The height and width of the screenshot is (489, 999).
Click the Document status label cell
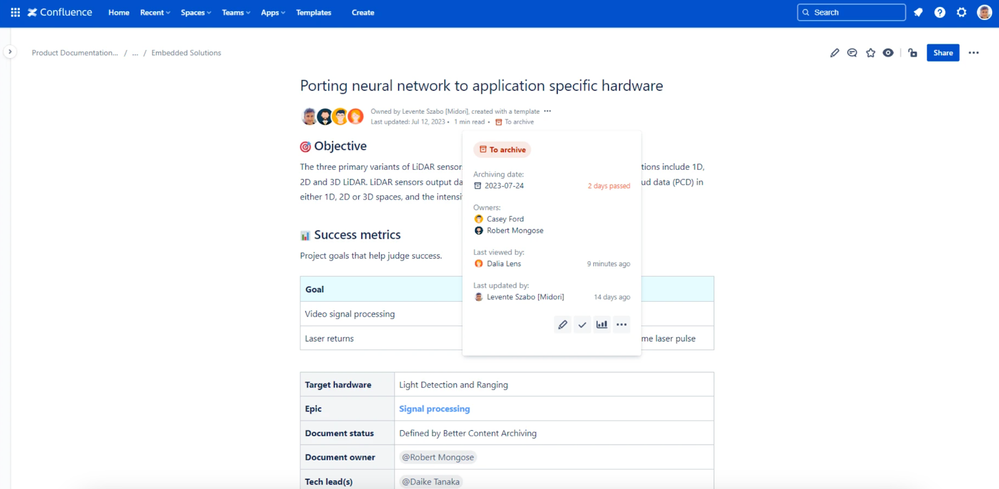pos(347,433)
